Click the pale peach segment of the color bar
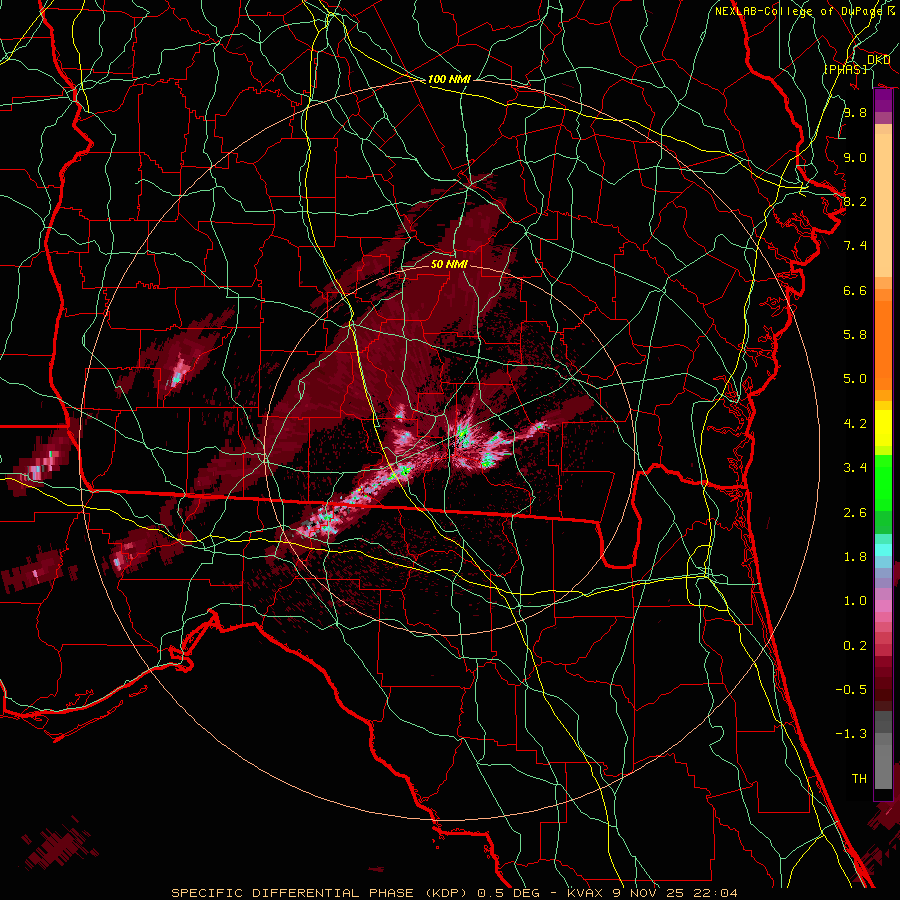Image resolution: width=900 pixels, height=900 pixels. [x=883, y=205]
